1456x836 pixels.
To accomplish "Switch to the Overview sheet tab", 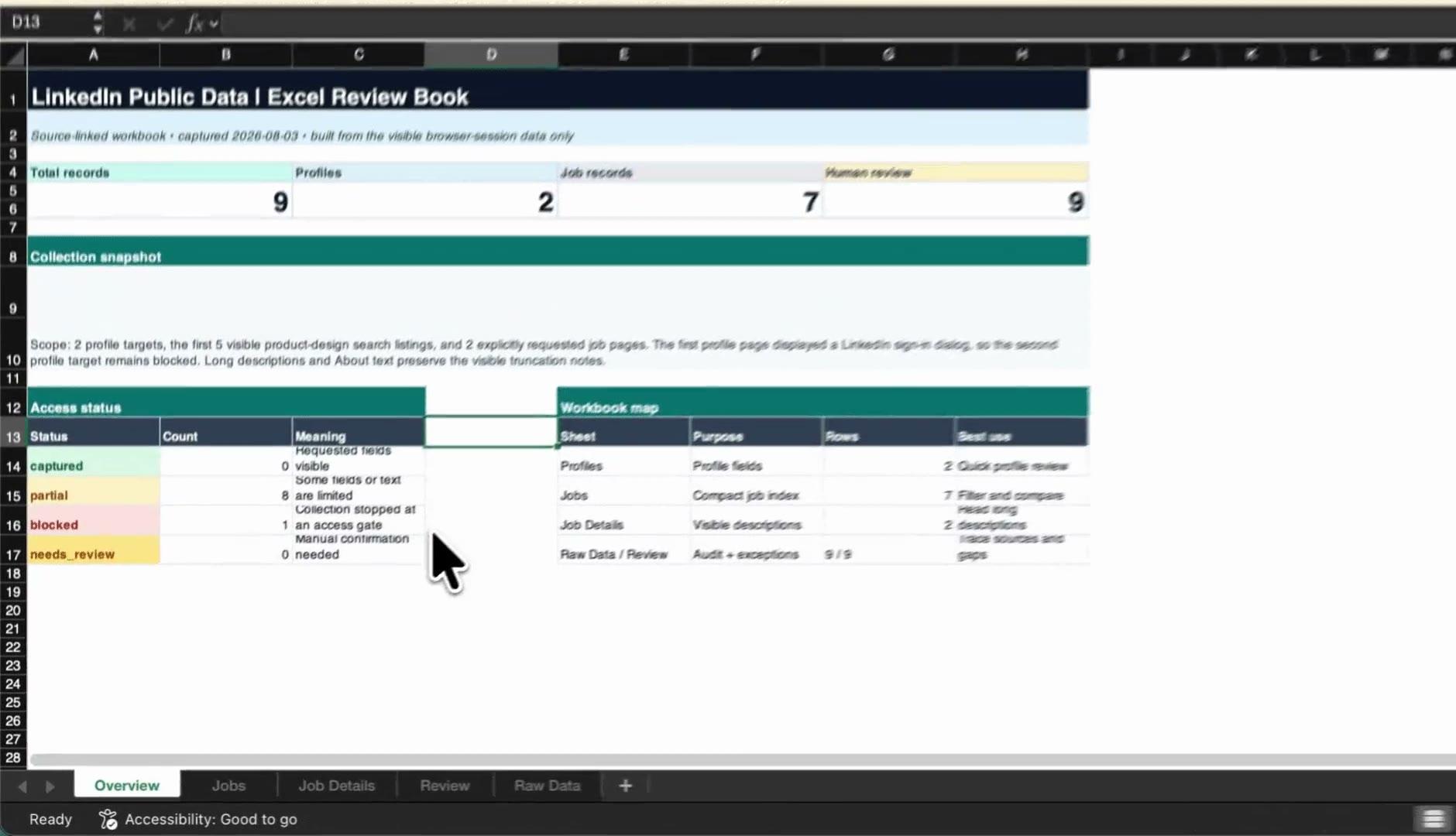I will pyautogui.click(x=127, y=785).
